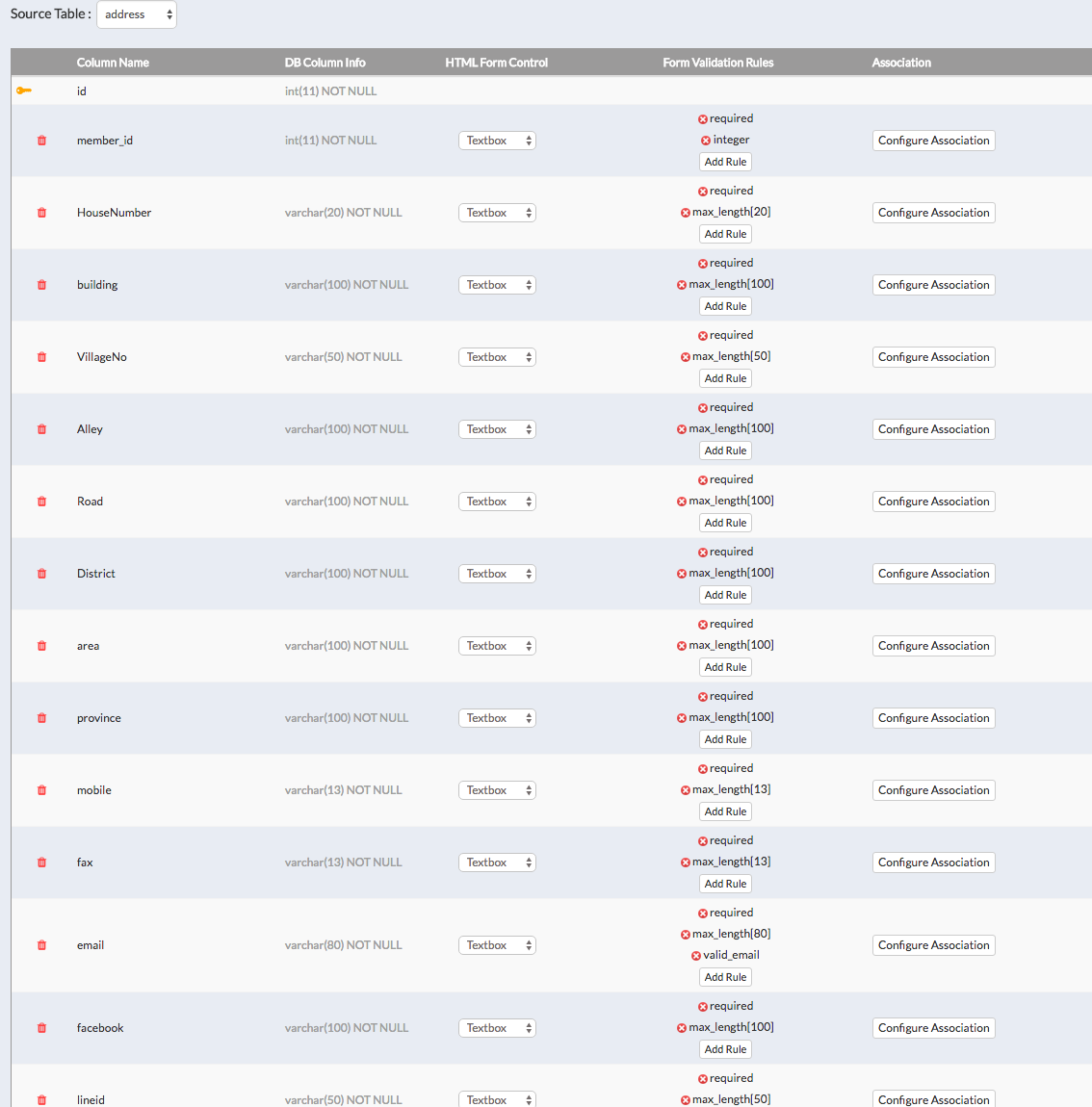The height and width of the screenshot is (1107, 1092).
Task: Open the Source Table dropdown
Action: (137, 14)
